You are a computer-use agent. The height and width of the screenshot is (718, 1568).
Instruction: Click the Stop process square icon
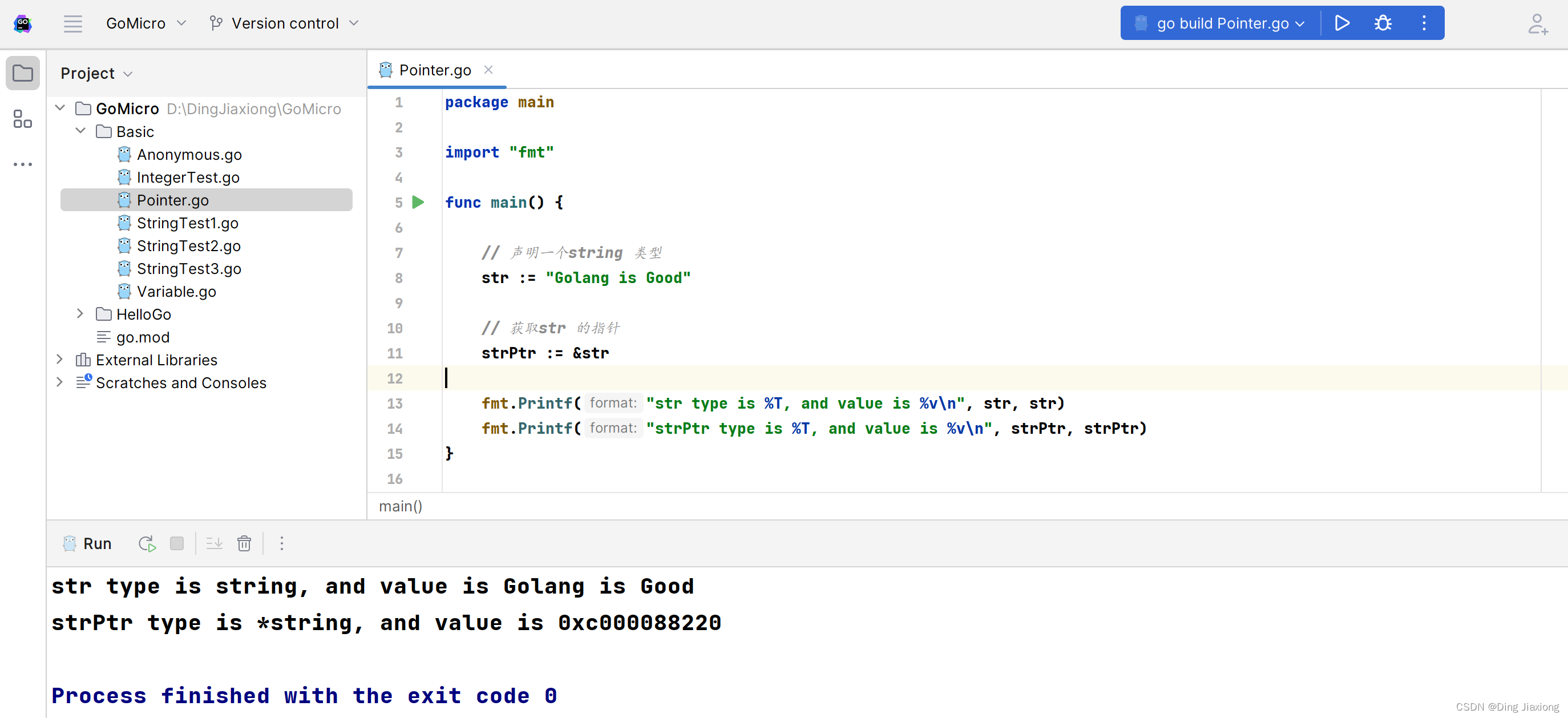176,543
